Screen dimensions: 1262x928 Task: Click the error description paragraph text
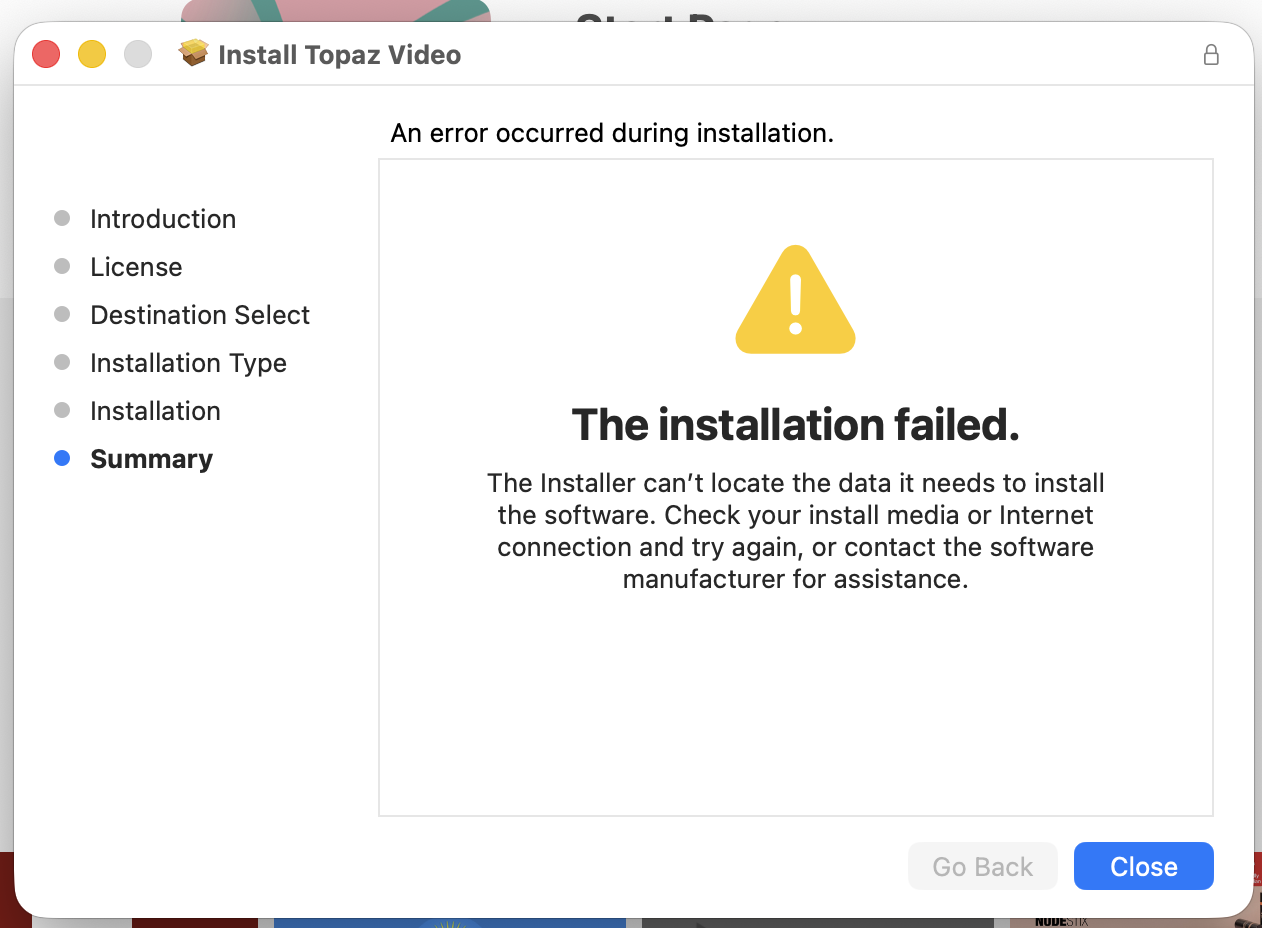point(795,531)
